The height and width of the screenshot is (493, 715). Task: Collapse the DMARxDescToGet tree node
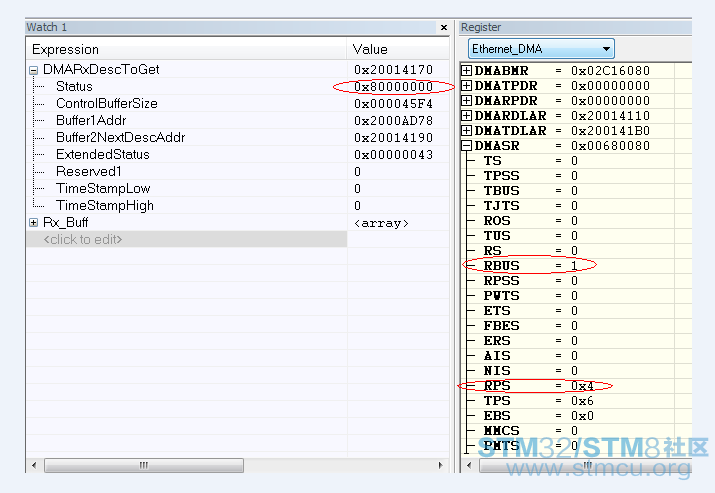point(33,70)
